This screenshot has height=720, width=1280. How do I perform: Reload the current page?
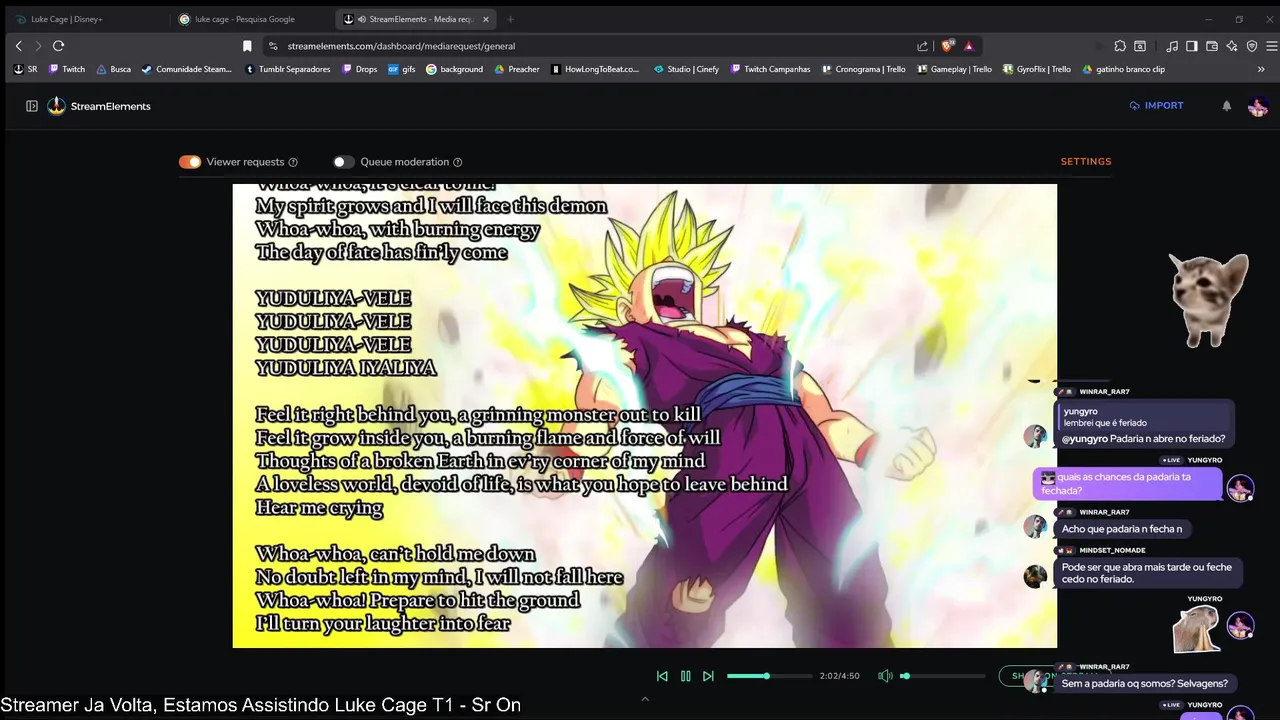[59, 46]
